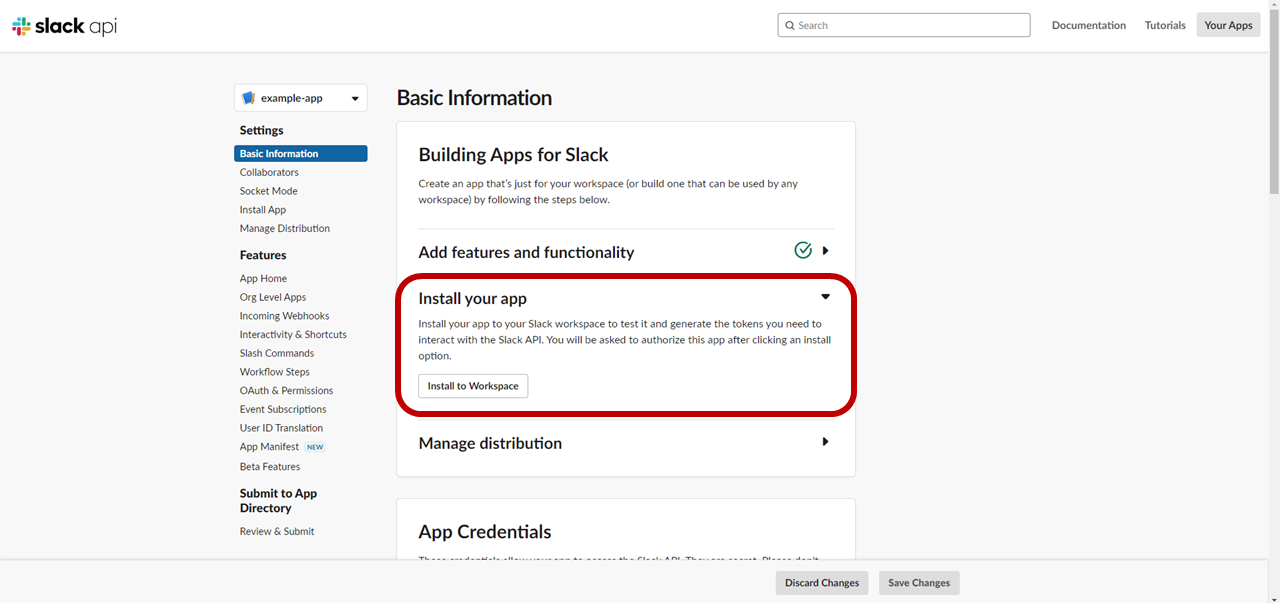Open the Documentation link
This screenshot has height=603, width=1280.
(x=1088, y=25)
